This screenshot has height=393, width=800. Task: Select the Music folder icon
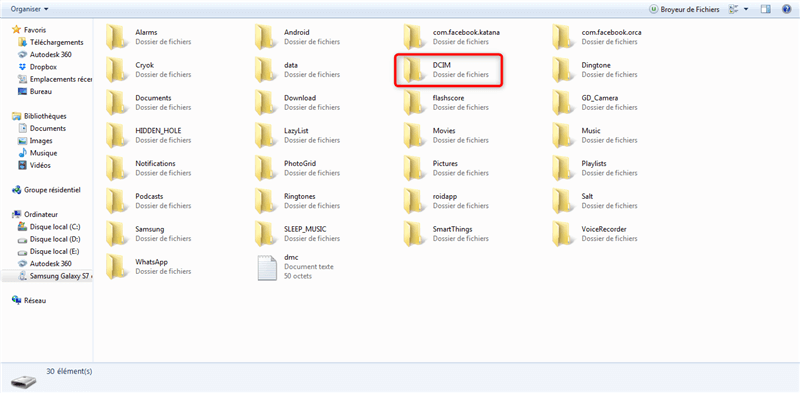coord(563,135)
